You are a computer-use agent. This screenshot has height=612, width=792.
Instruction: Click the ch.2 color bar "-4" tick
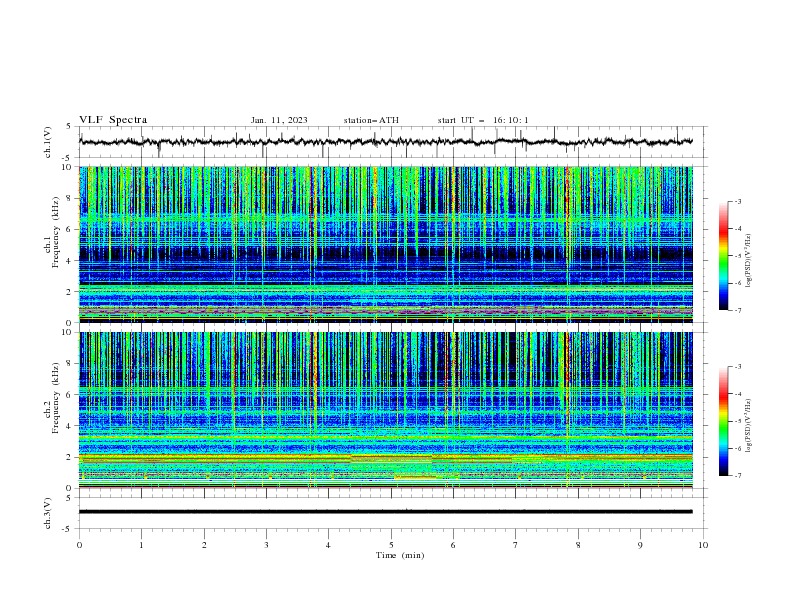click(738, 394)
